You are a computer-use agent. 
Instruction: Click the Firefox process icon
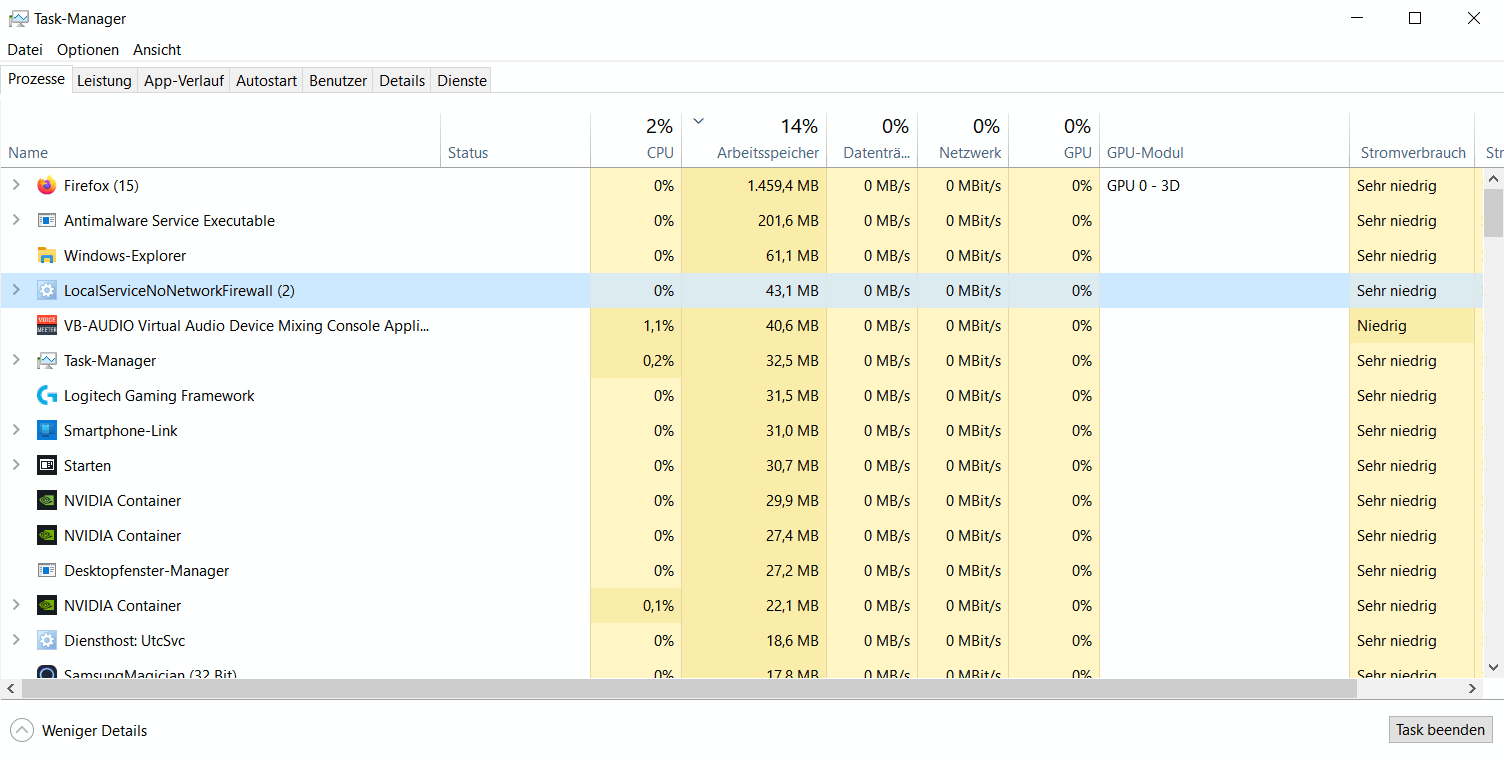click(x=47, y=186)
